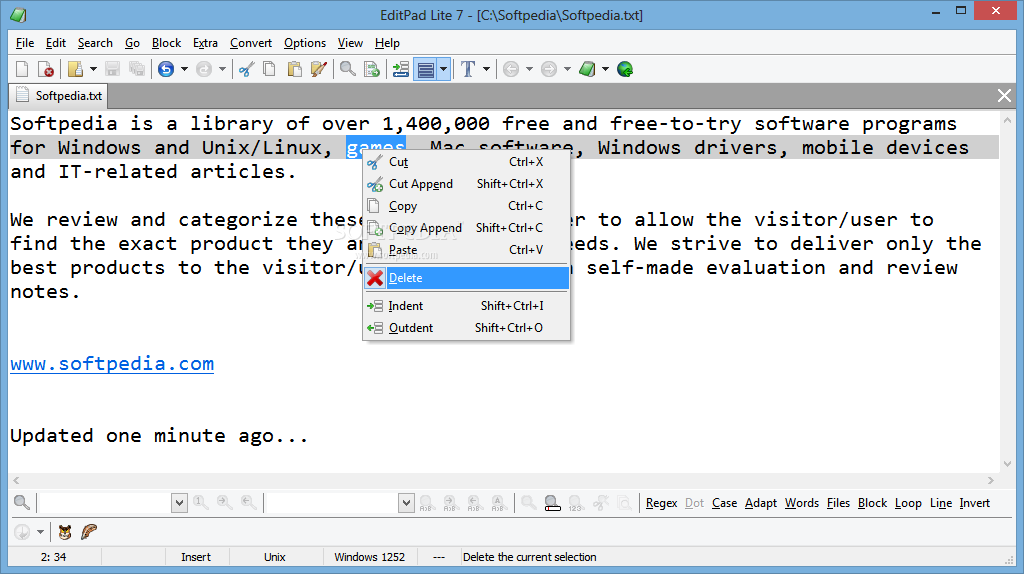Launch RegexBuddy via the tiger icon

[x=65, y=532]
